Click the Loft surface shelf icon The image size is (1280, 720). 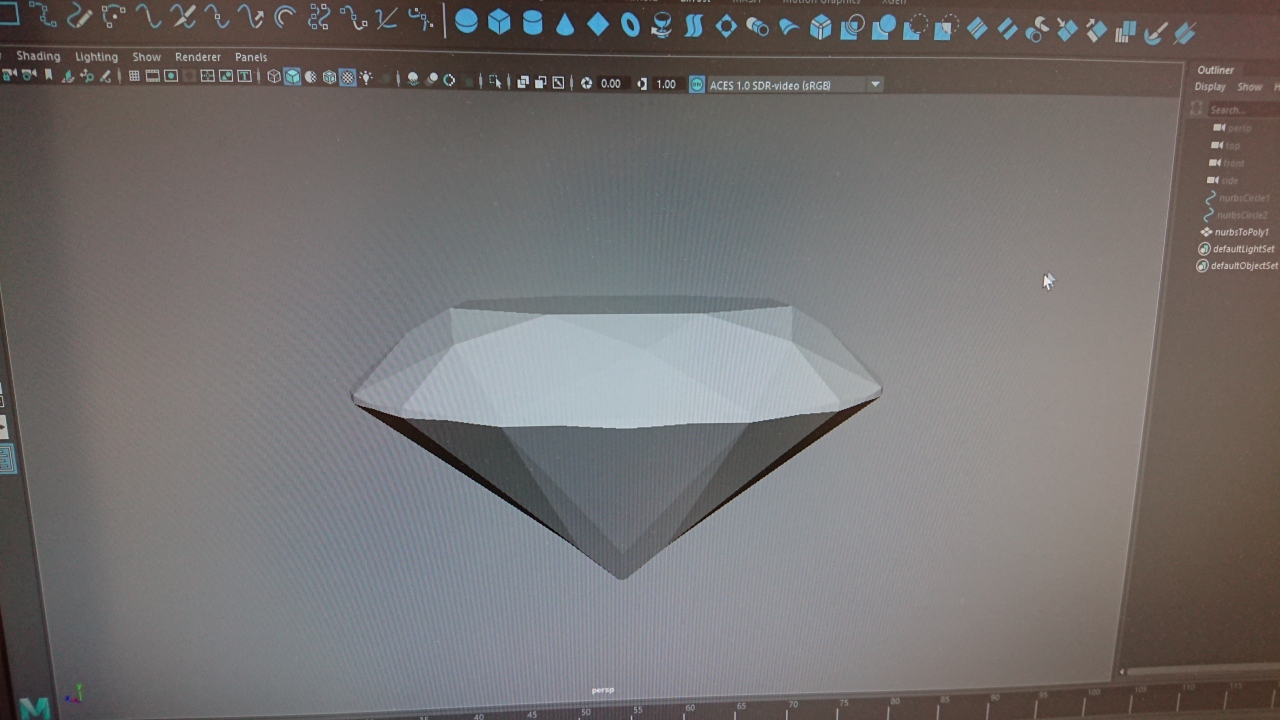pyautogui.click(x=693, y=26)
